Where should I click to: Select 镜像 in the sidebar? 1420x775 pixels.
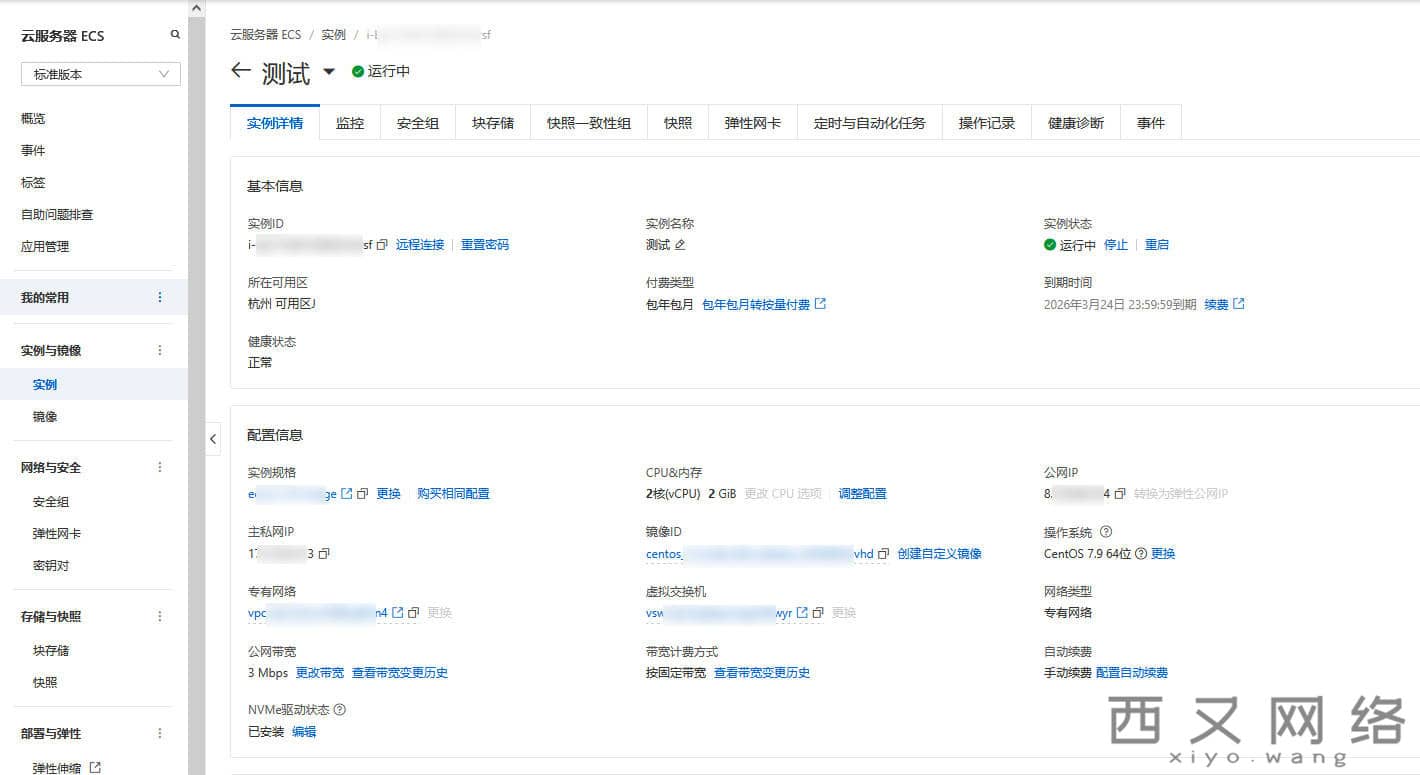point(45,417)
